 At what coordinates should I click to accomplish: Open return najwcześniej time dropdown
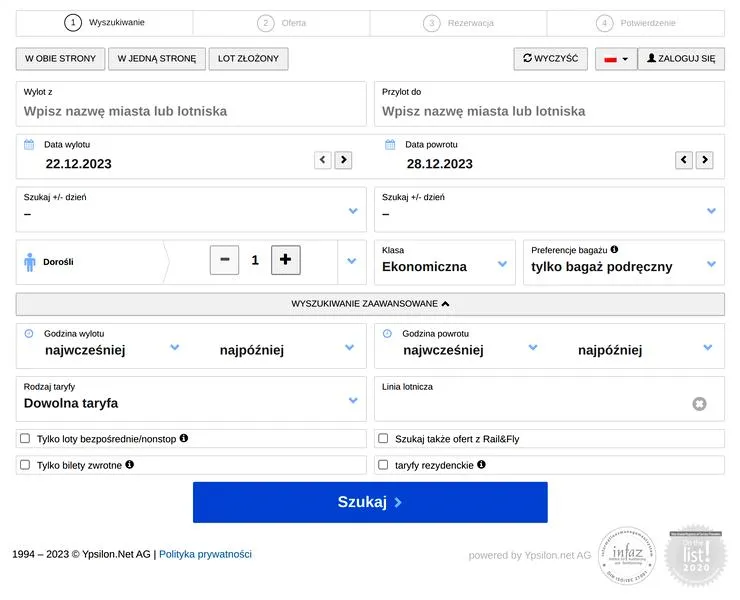[x=470, y=350]
